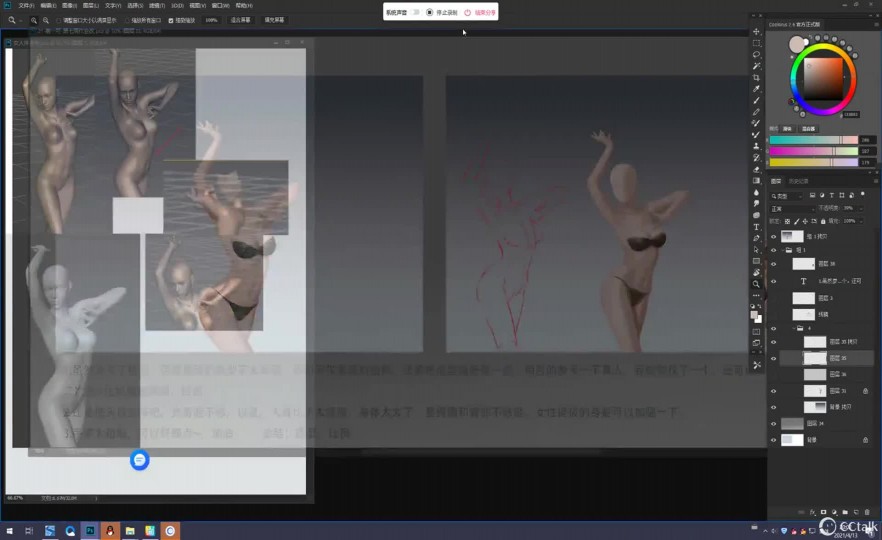This screenshot has height=540, width=882.
Task: Create a new group folder icon
Action: (x=845, y=512)
